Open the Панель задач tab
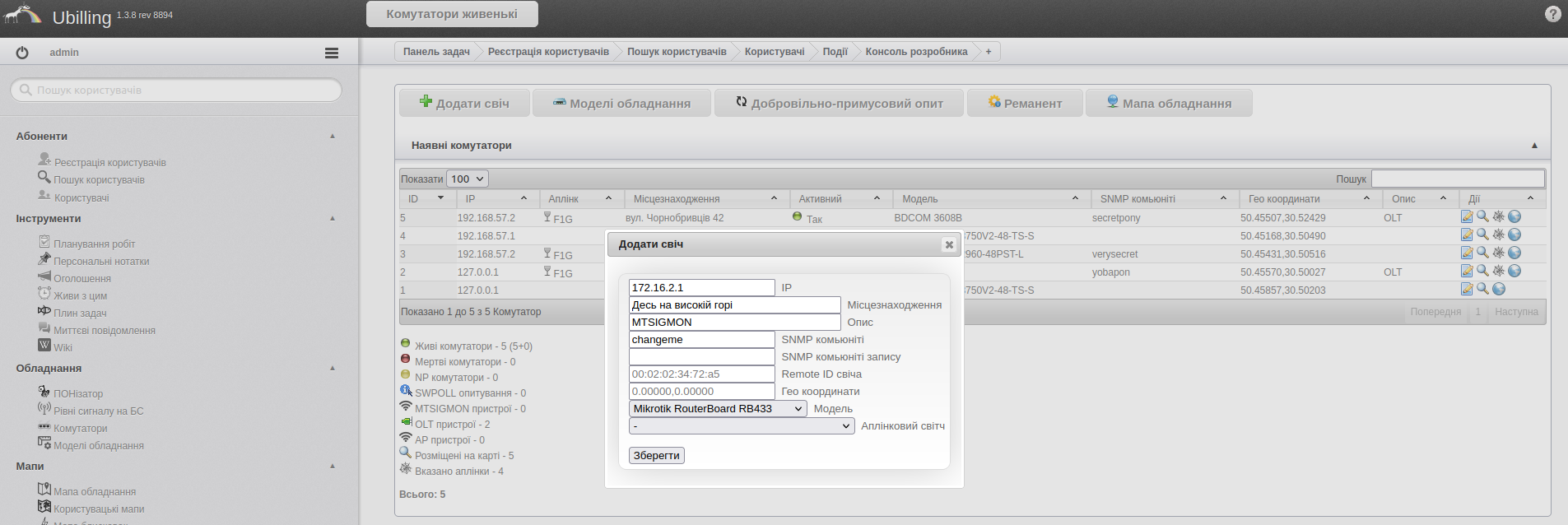 coord(436,52)
